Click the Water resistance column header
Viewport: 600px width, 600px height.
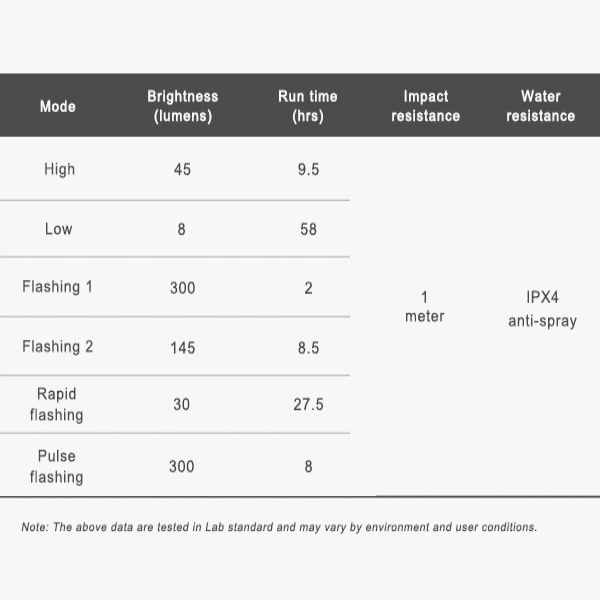click(x=541, y=106)
